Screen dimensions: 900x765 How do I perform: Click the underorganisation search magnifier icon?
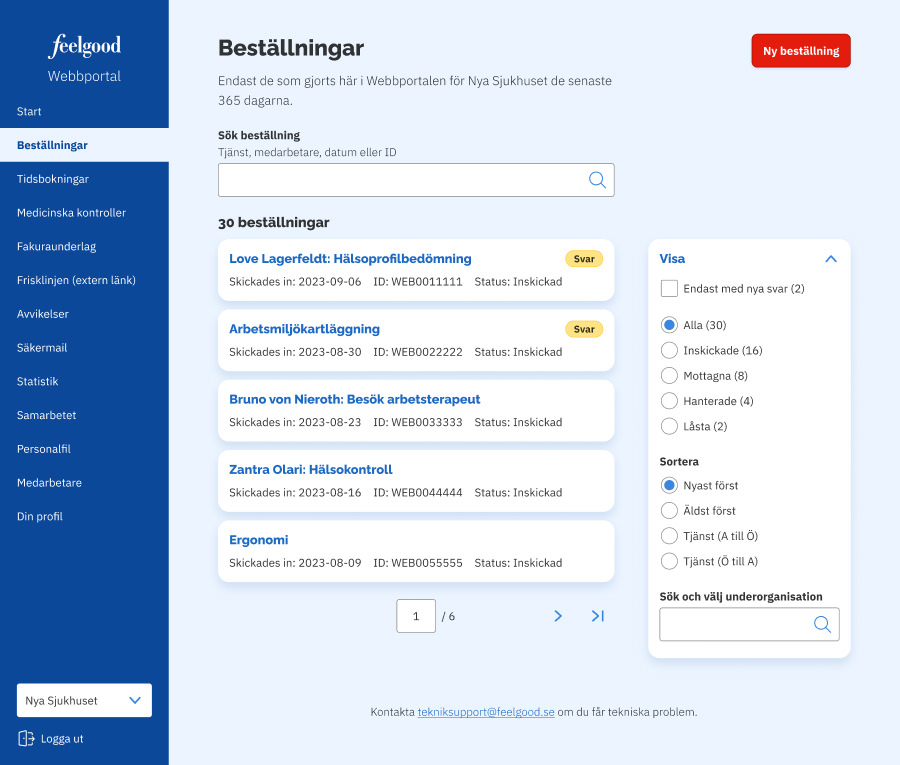(x=822, y=624)
